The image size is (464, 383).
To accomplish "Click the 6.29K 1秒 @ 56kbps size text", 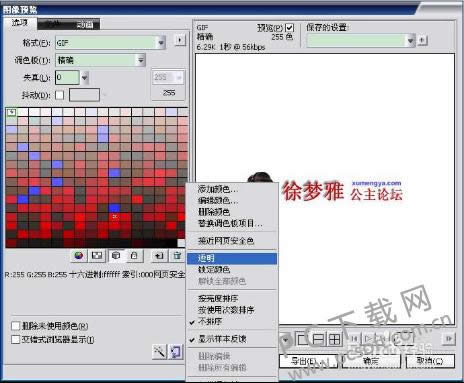I will tap(231, 47).
